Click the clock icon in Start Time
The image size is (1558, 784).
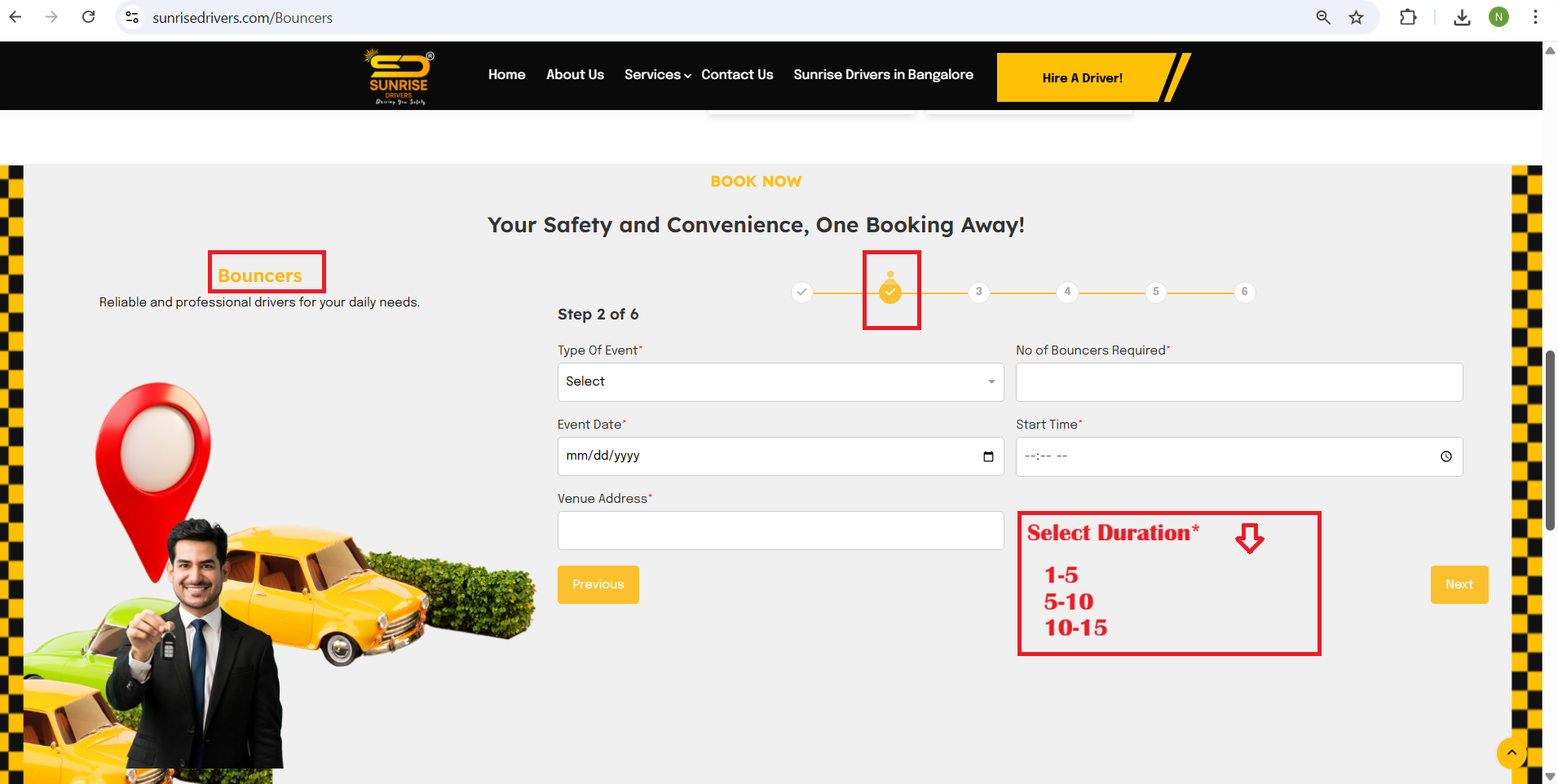click(x=1445, y=456)
